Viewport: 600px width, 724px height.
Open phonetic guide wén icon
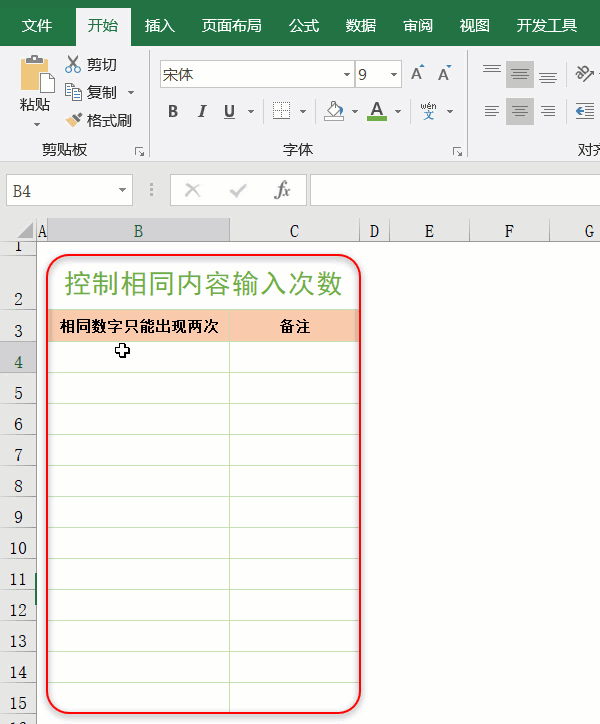click(x=428, y=111)
